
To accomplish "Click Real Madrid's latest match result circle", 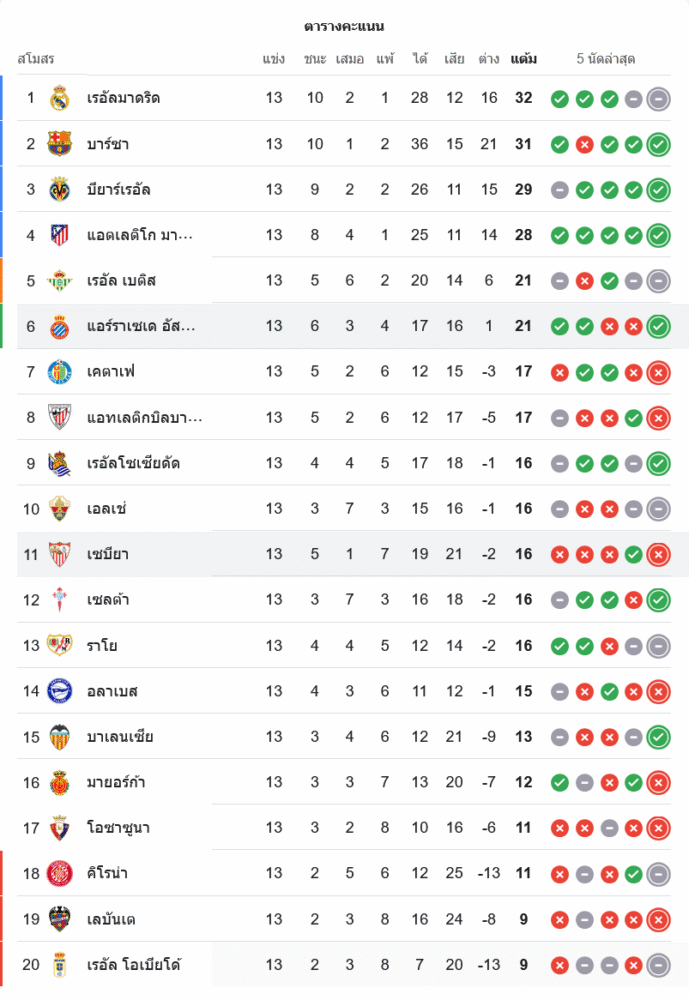I will click(658, 99).
